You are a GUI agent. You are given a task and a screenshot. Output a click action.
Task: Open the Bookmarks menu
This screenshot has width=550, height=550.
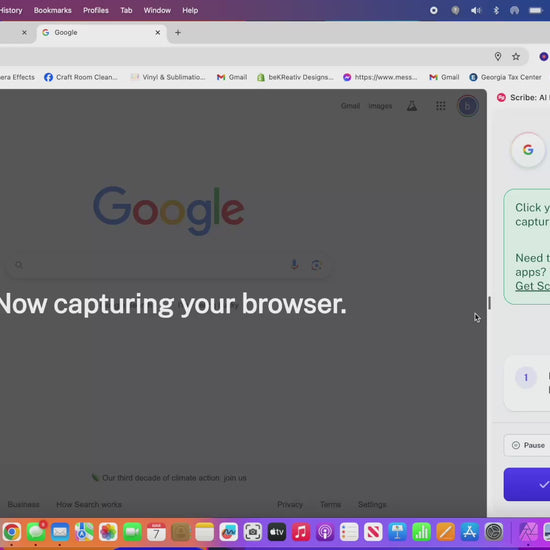pos(53,11)
